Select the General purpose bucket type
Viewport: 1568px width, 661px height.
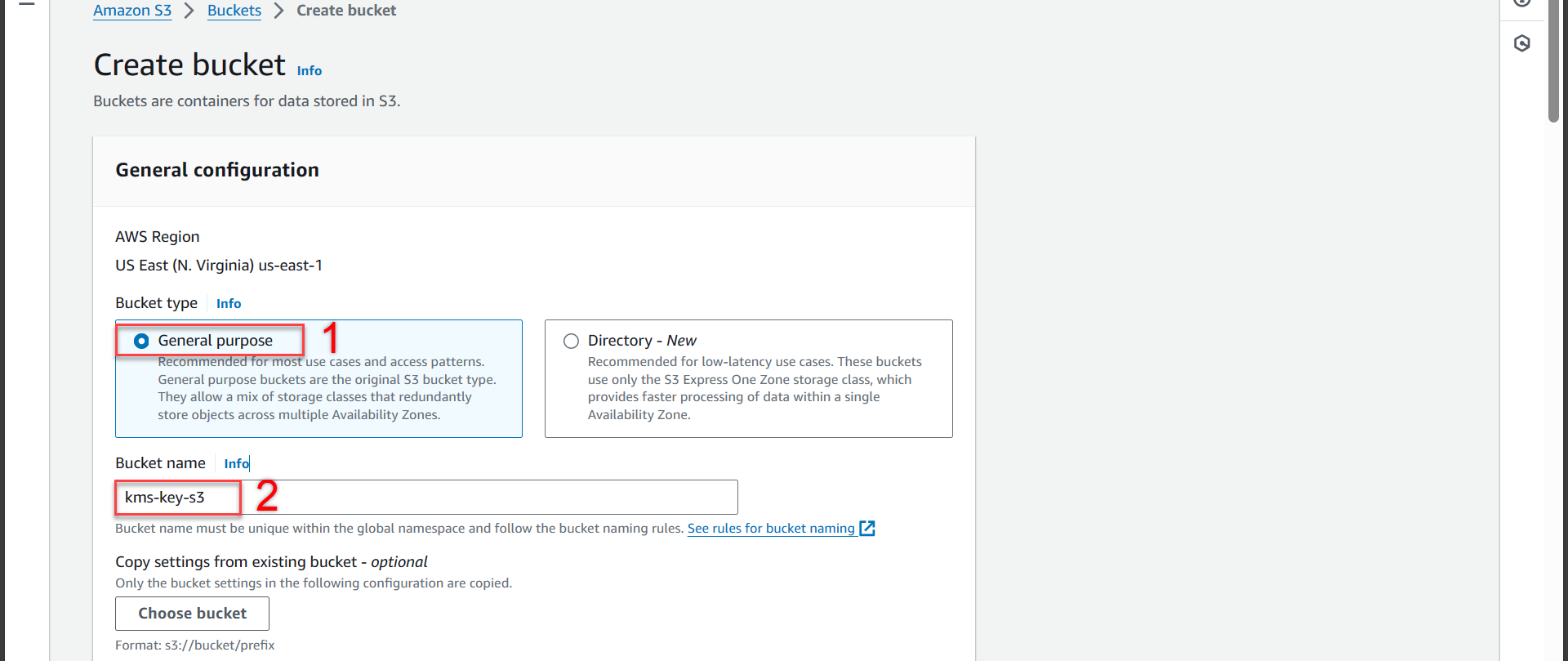point(141,341)
